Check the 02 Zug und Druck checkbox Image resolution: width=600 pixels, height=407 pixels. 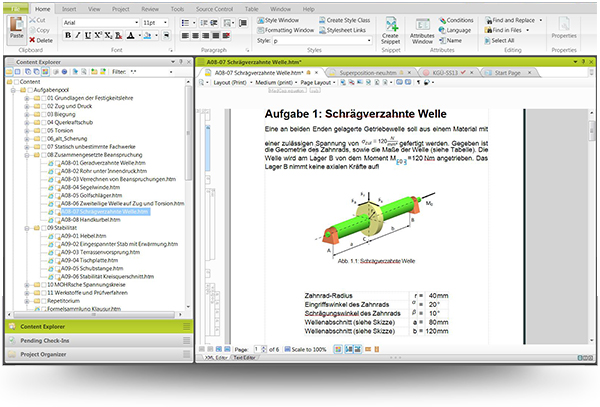44,106
